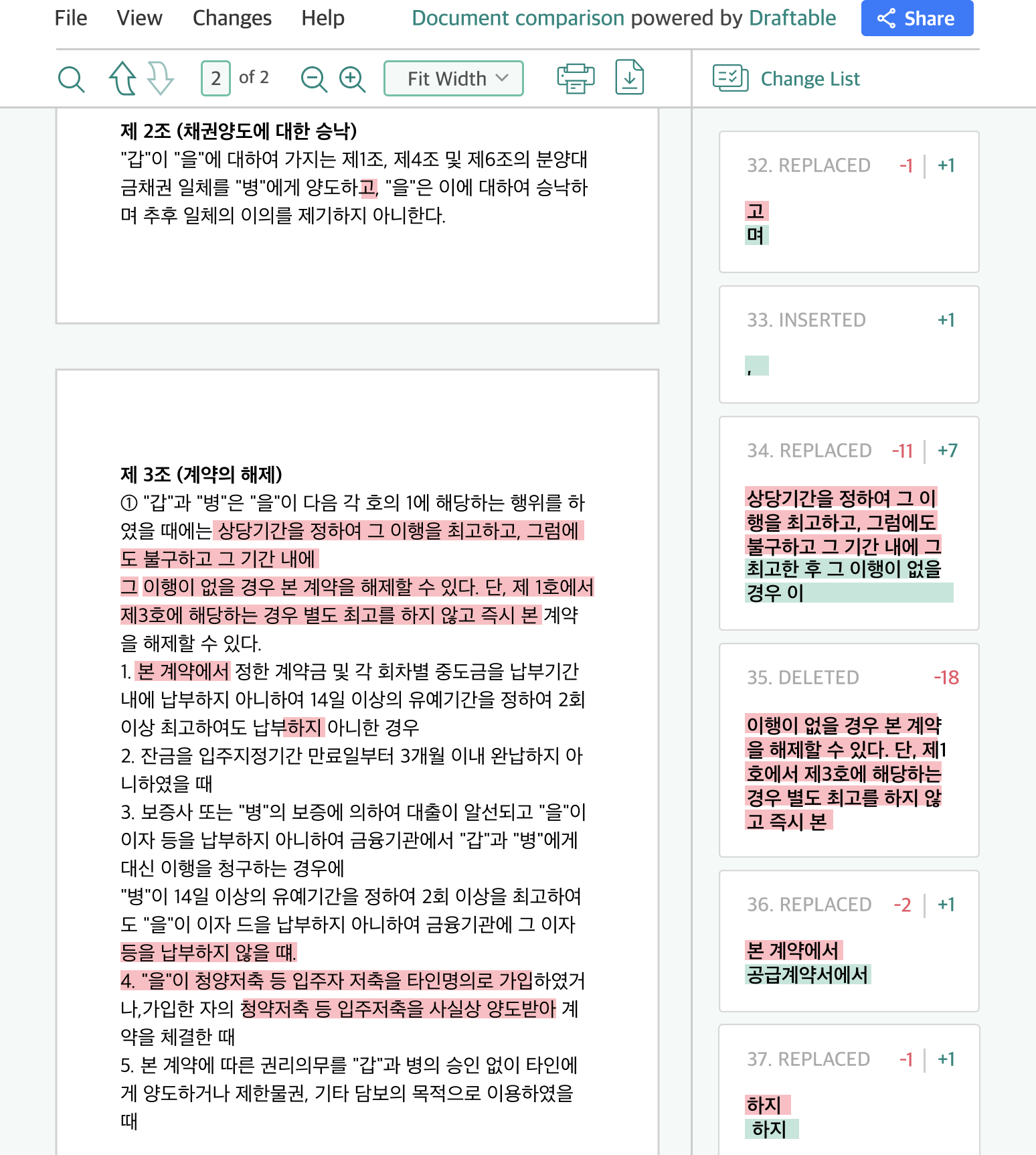Image resolution: width=1036 pixels, height=1155 pixels.
Task: Click the heading 제 3조 (계약의 해제)
Action: click(x=201, y=475)
